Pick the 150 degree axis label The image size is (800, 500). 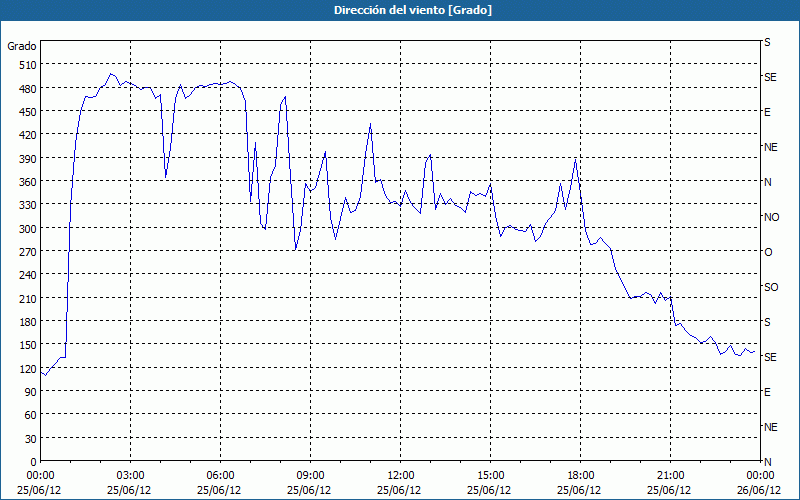pyautogui.click(x=28, y=345)
